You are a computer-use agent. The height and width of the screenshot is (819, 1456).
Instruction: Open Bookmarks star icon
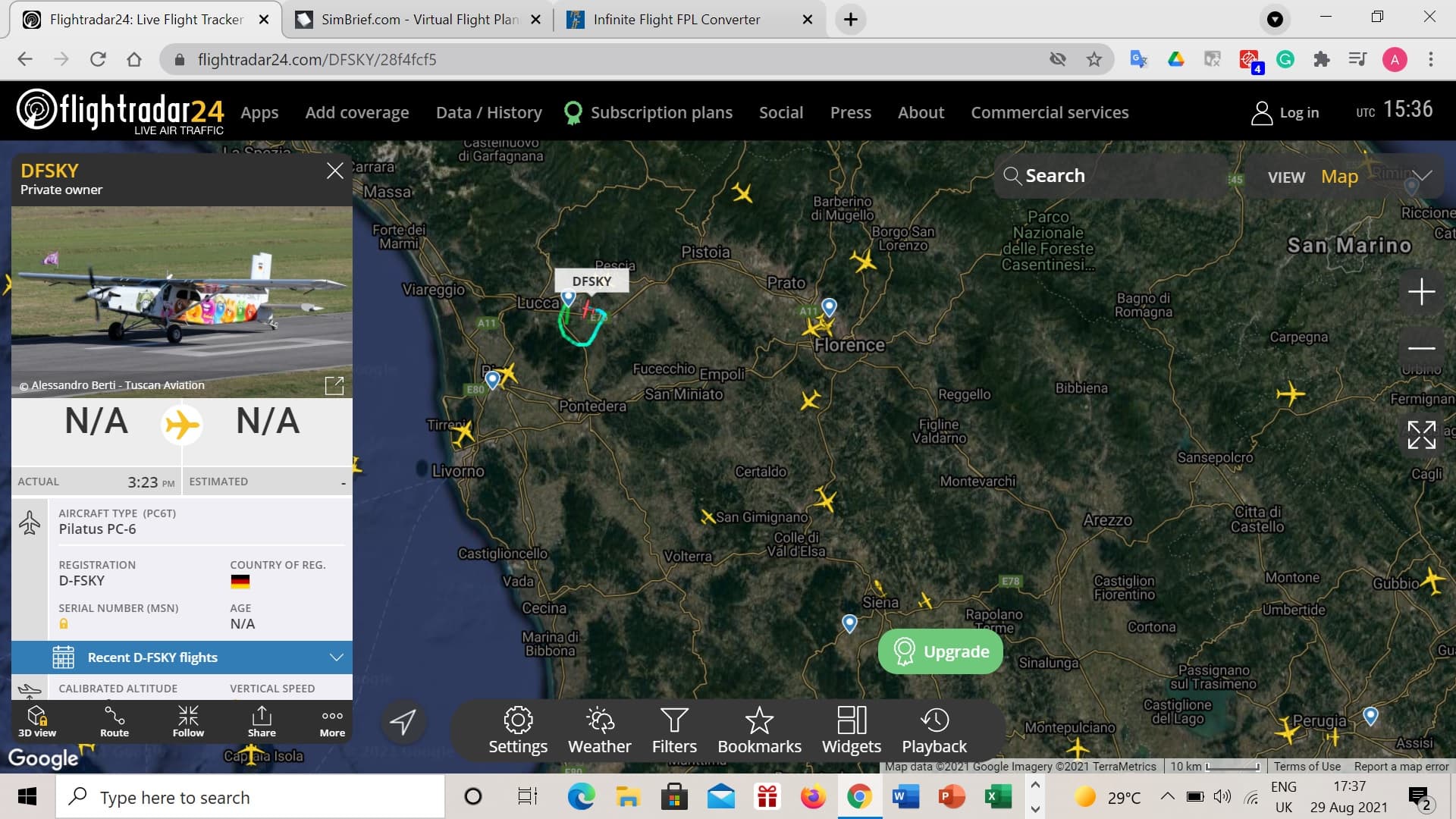[759, 720]
